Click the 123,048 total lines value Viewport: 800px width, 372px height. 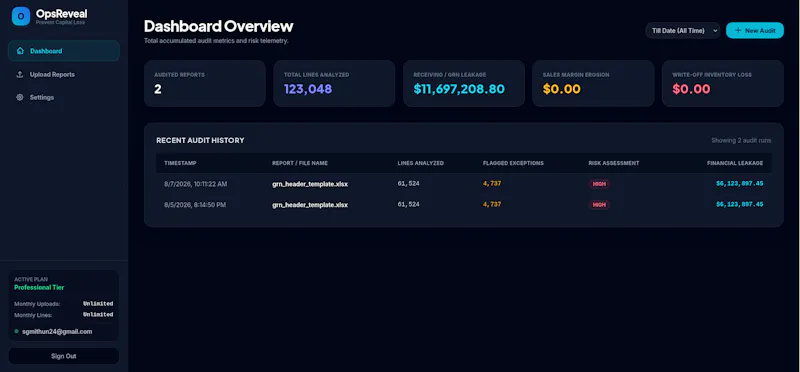308,89
